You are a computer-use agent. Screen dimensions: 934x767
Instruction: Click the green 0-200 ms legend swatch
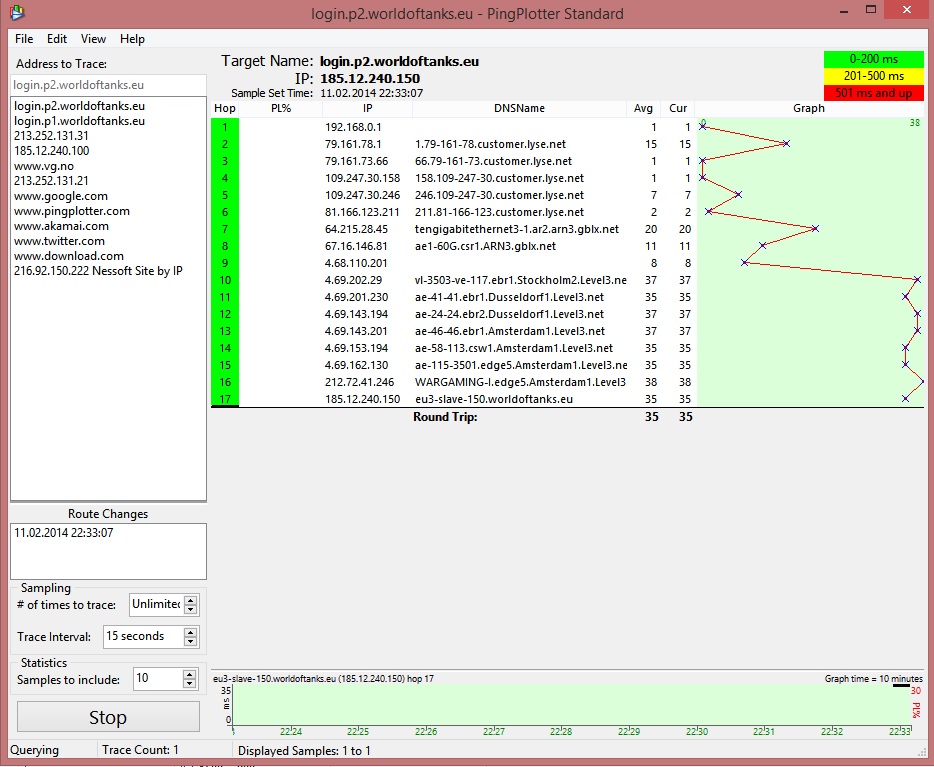point(873,59)
